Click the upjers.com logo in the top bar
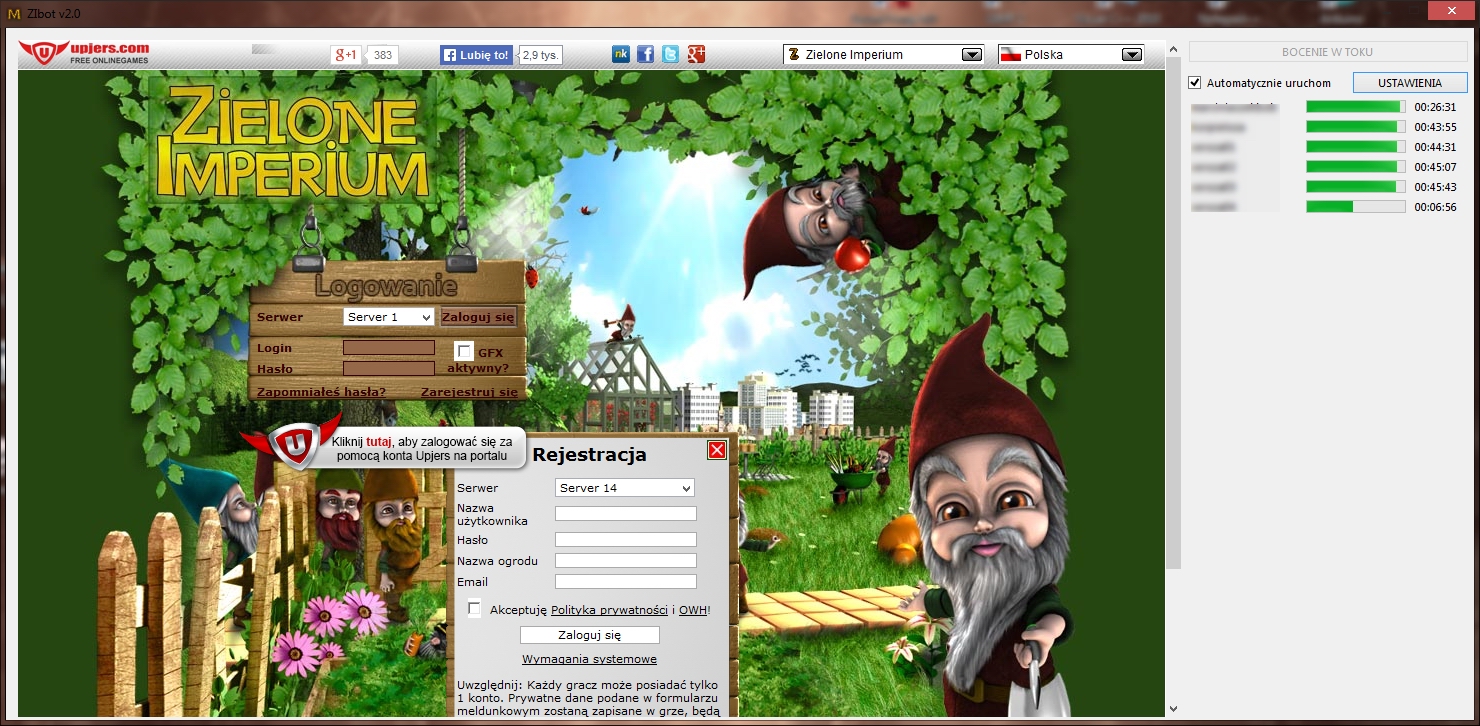Screen dimensions: 1480x726 coord(84,53)
